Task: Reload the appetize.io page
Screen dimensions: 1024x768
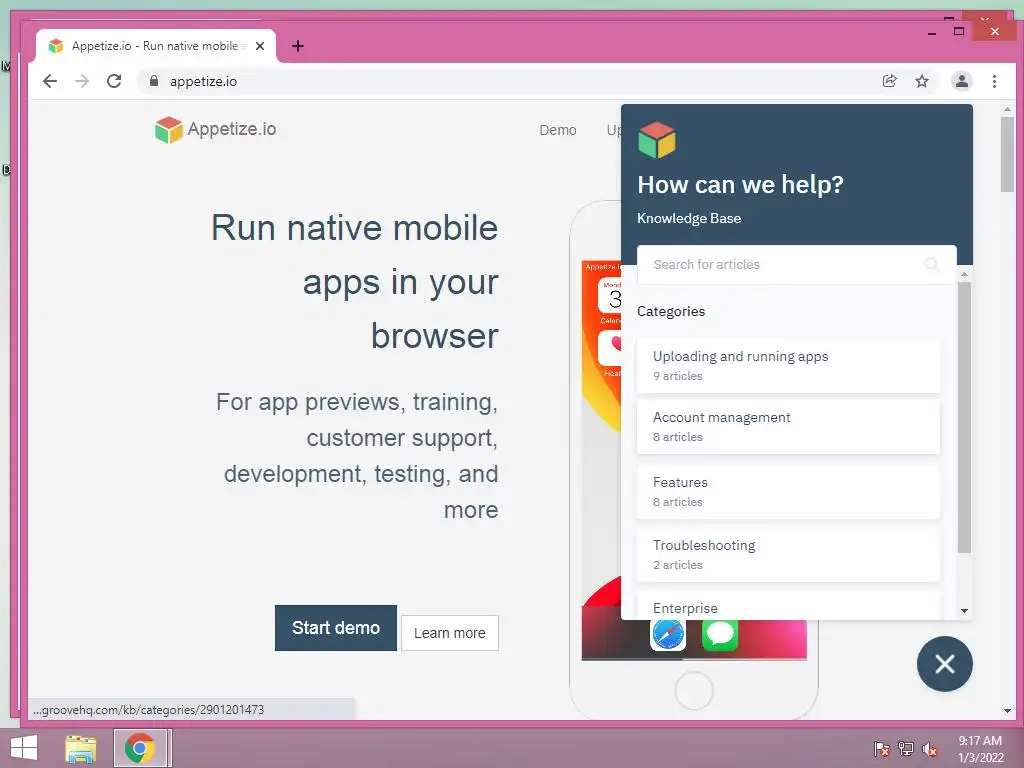Action: 114,81
